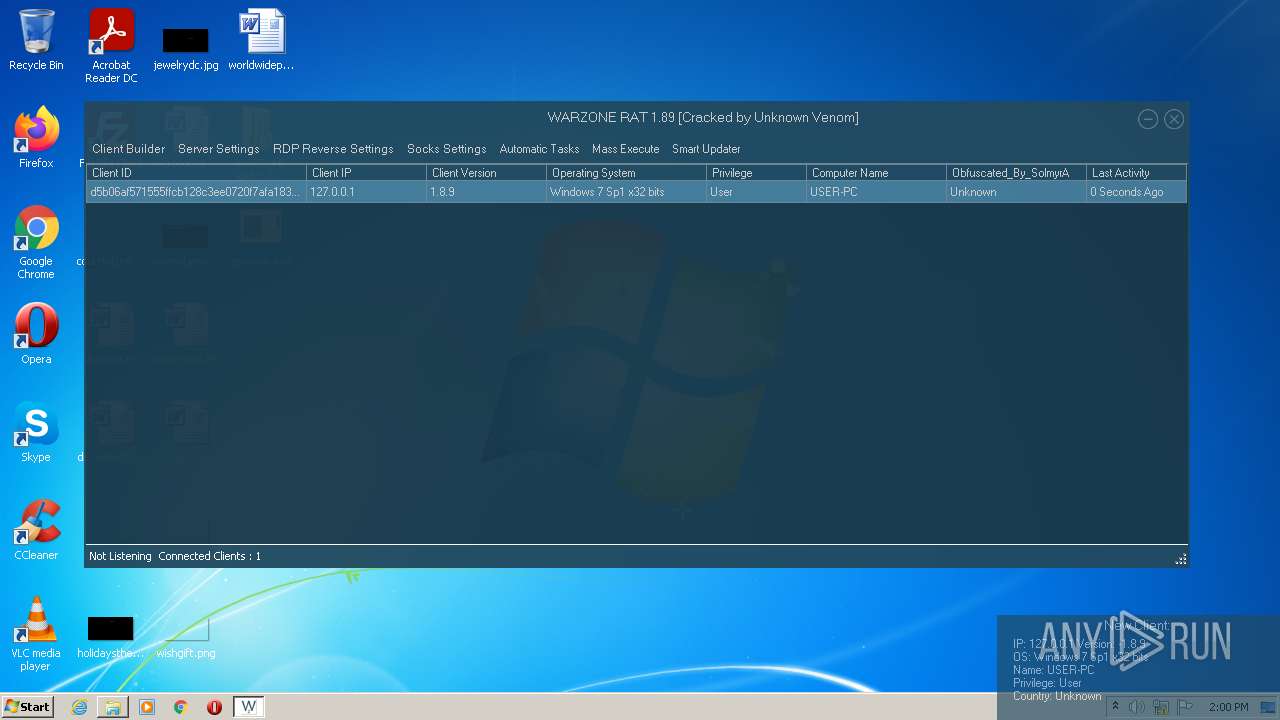Image resolution: width=1280 pixels, height=720 pixels.
Task: Click the USER-PC computer name cell
Action: 876,192
